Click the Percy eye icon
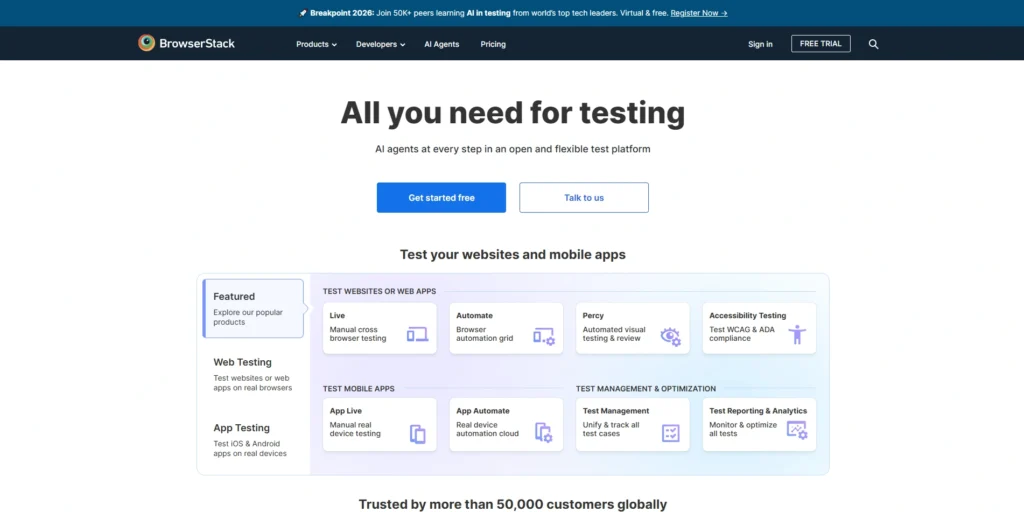This screenshot has height=512, width=1024. pyautogui.click(x=670, y=336)
